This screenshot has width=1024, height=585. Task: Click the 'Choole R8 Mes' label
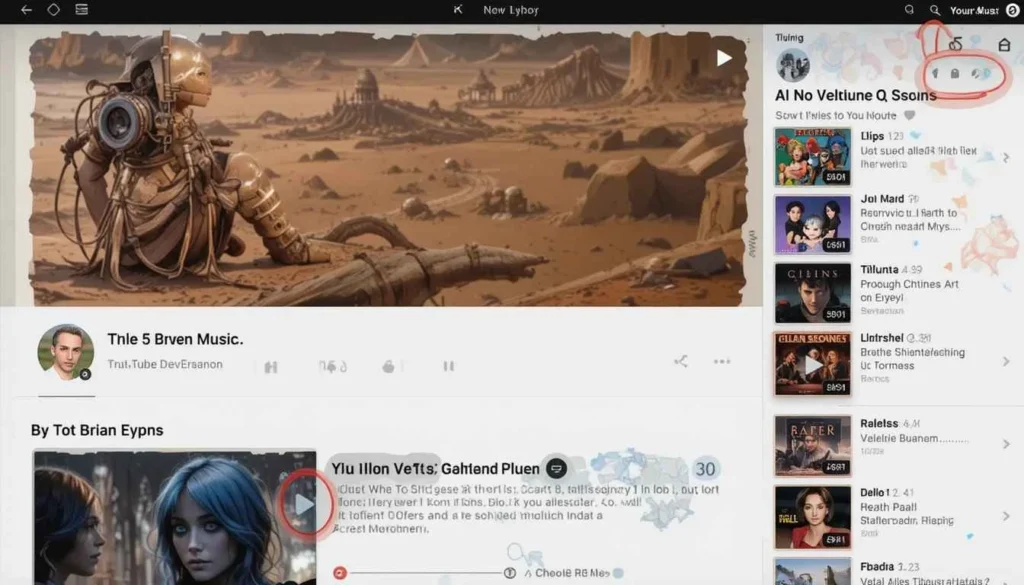click(572, 573)
